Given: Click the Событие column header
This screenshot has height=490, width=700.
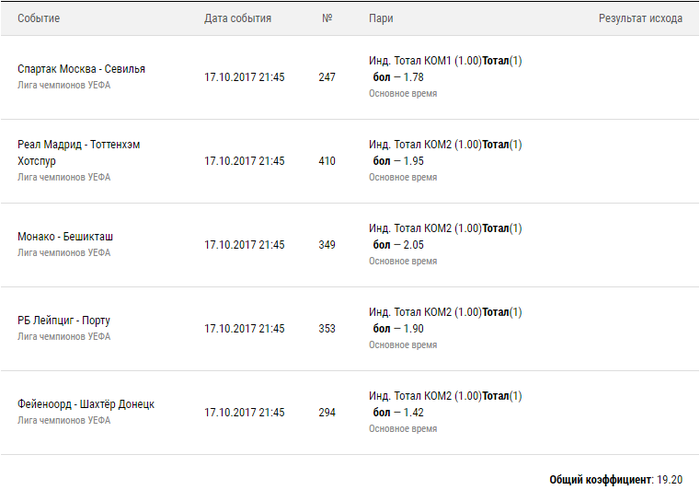Looking at the screenshot, I should coord(39,19).
